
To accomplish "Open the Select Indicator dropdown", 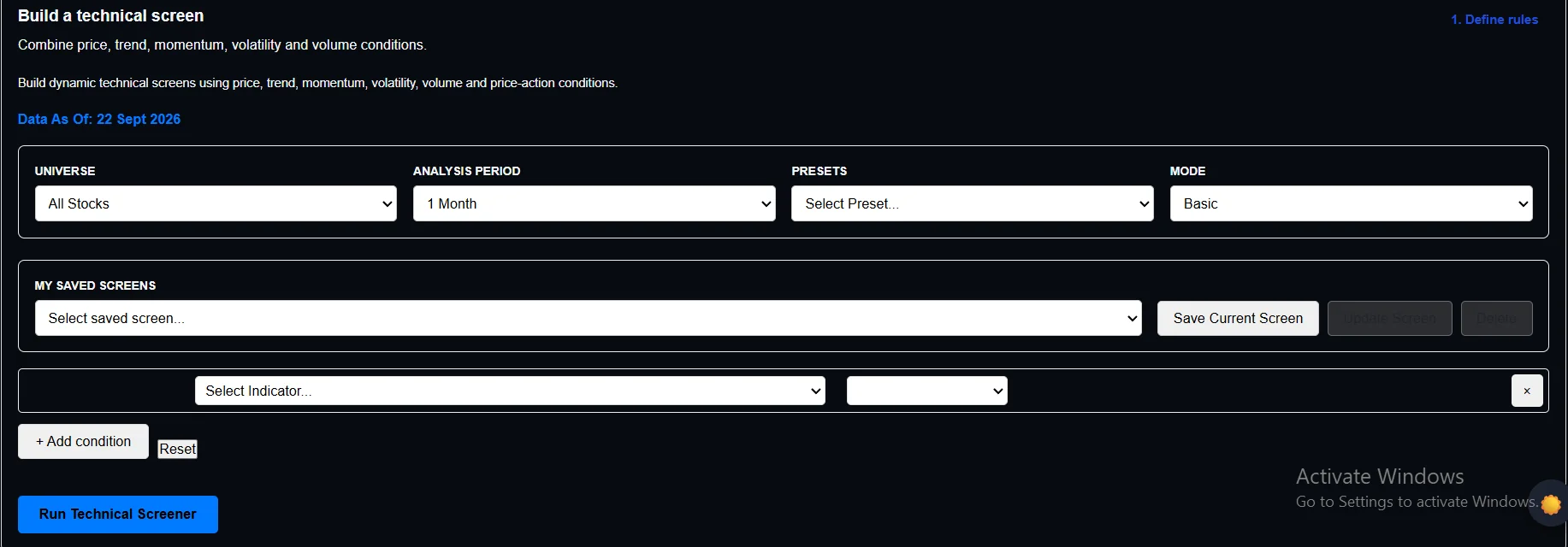I will pos(510,391).
